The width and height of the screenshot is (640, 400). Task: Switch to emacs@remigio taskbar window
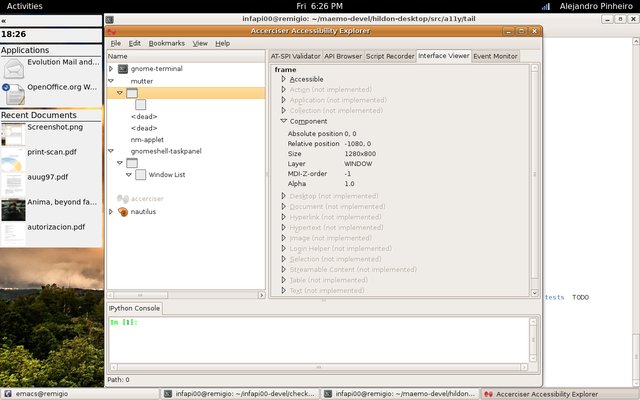click(80, 394)
